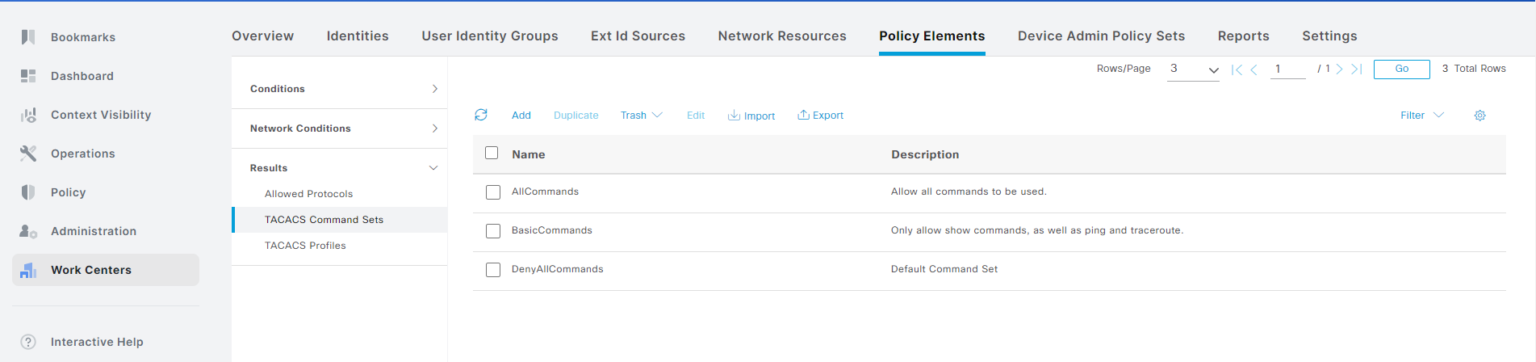The height and width of the screenshot is (362, 1536).
Task: Go to last page arrow
Action: (x=1356, y=69)
